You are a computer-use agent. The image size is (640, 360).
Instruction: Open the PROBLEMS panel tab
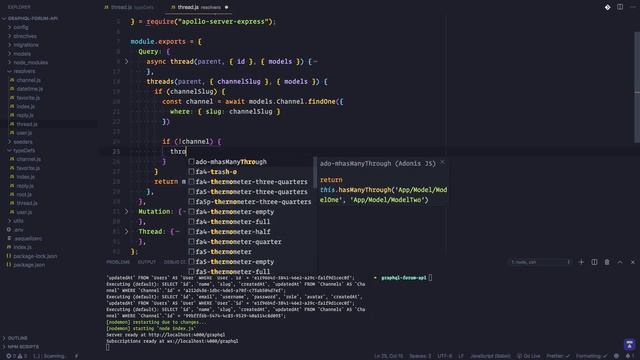(118, 262)
